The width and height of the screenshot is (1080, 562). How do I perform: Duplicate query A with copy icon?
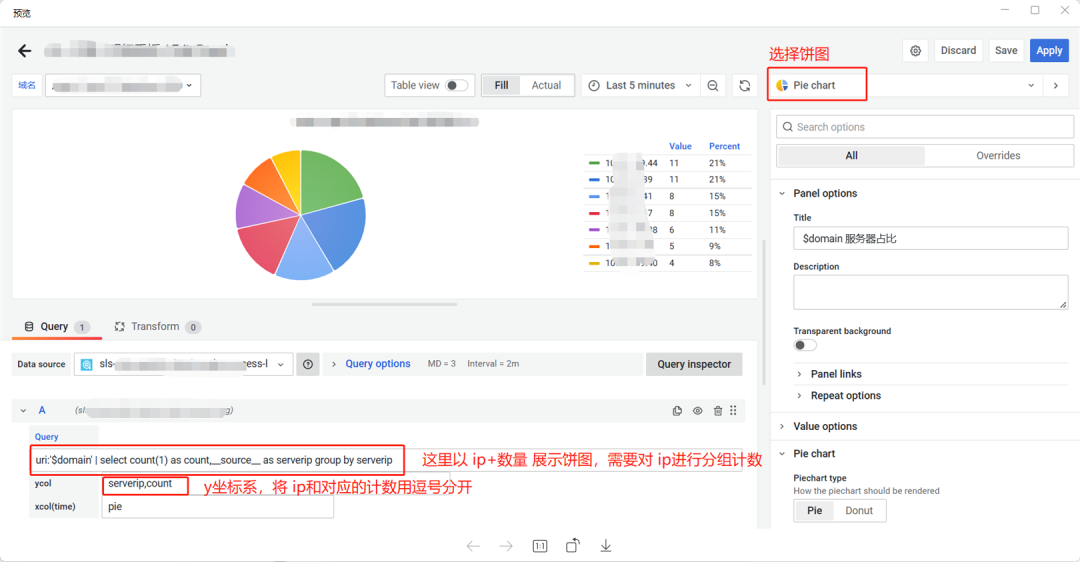(x=677, y=410)
